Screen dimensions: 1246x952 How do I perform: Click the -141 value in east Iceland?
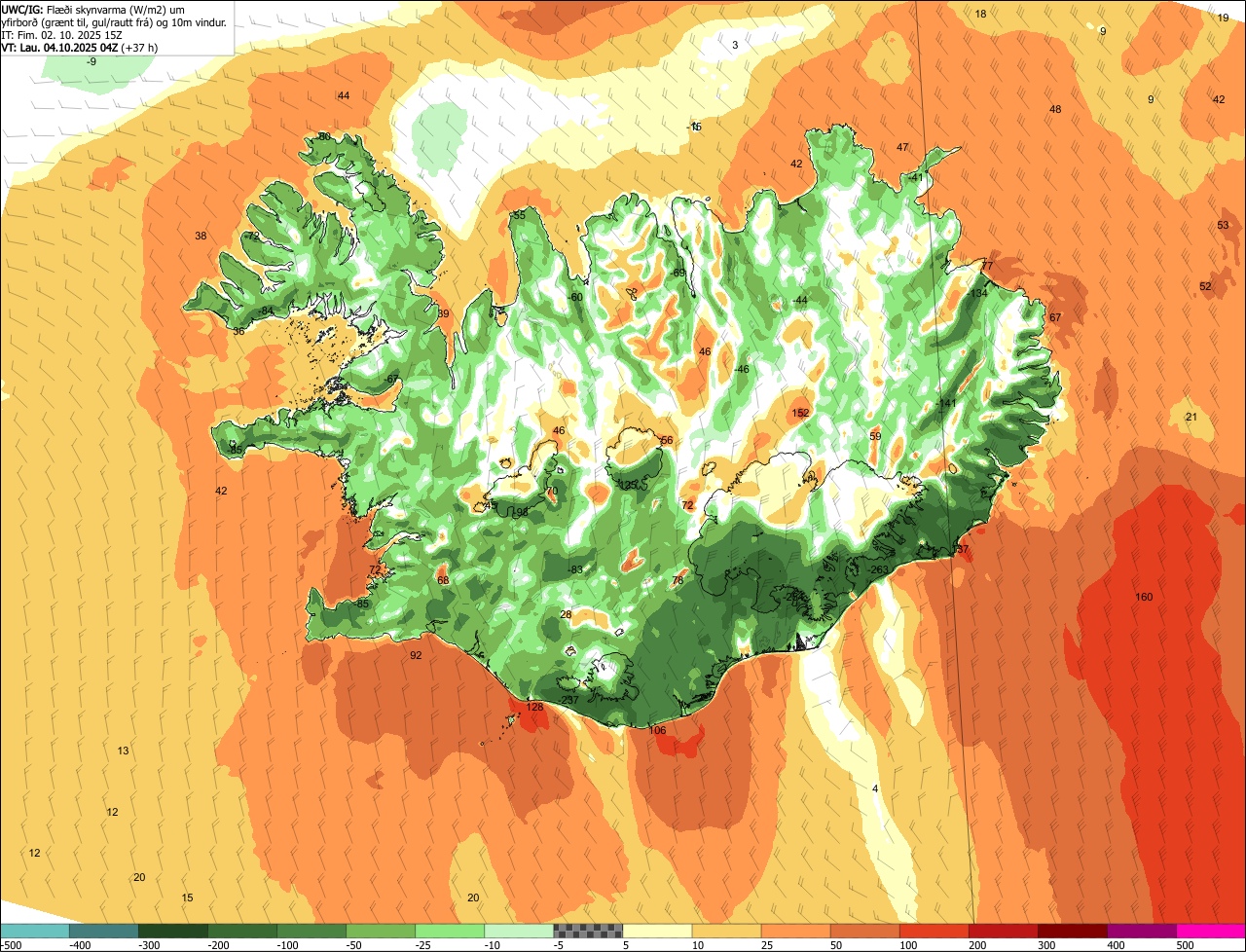click(946, 403)
